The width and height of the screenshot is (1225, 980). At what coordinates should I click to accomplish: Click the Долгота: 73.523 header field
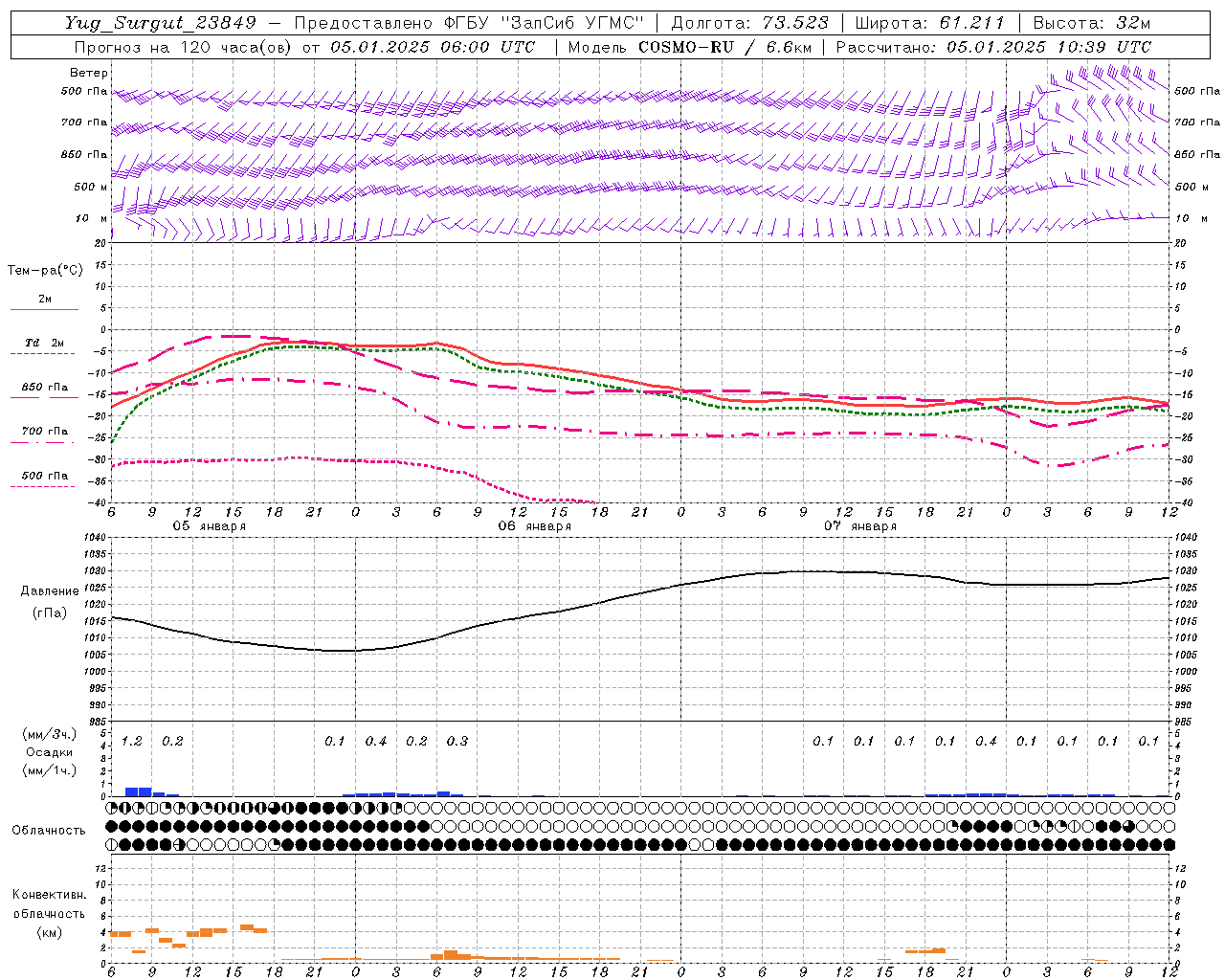[x=750, y=24]
